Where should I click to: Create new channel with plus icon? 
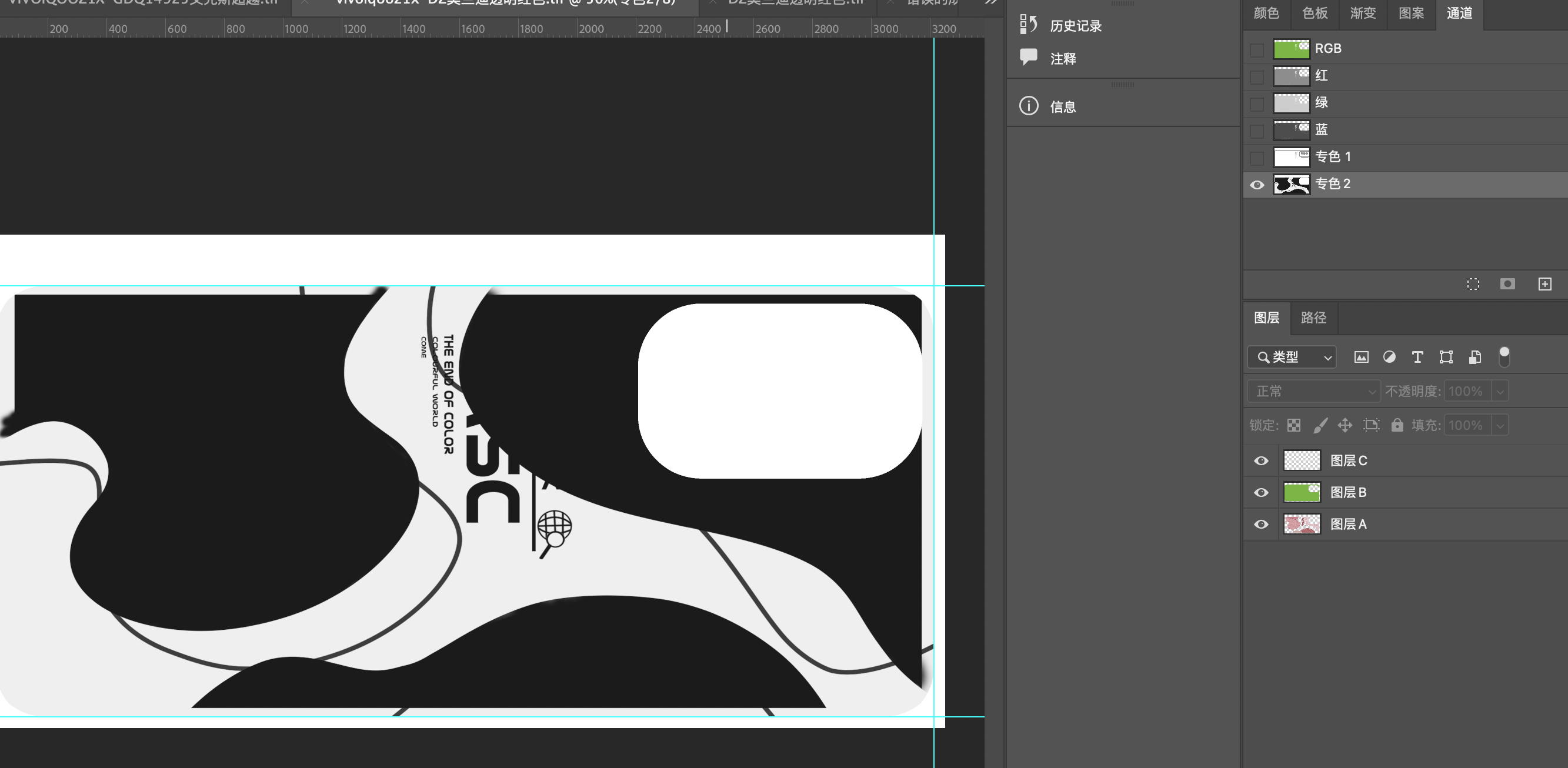tap(1544, 284)
